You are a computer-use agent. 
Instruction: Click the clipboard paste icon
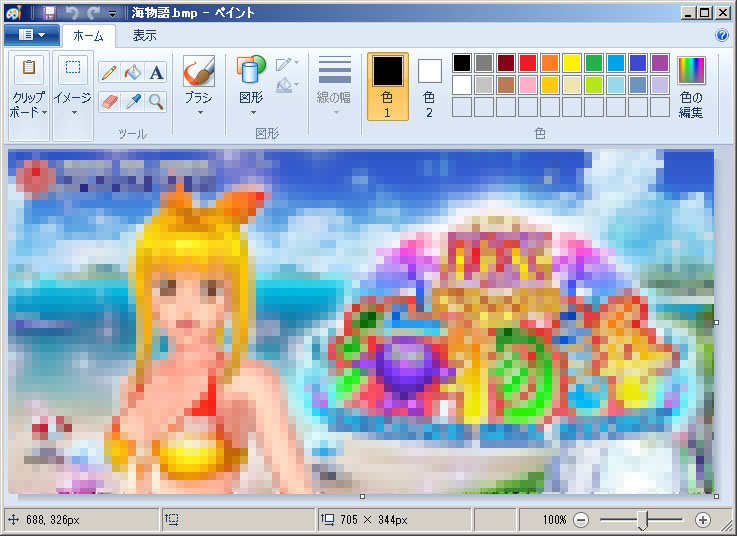(29, 68)
